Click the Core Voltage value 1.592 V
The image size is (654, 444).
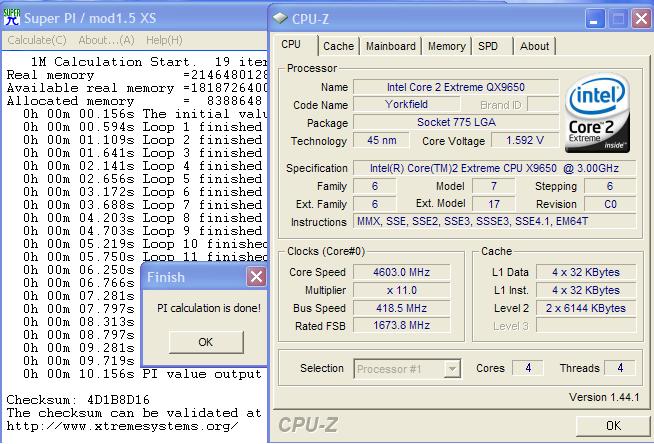tap(525, 140)
